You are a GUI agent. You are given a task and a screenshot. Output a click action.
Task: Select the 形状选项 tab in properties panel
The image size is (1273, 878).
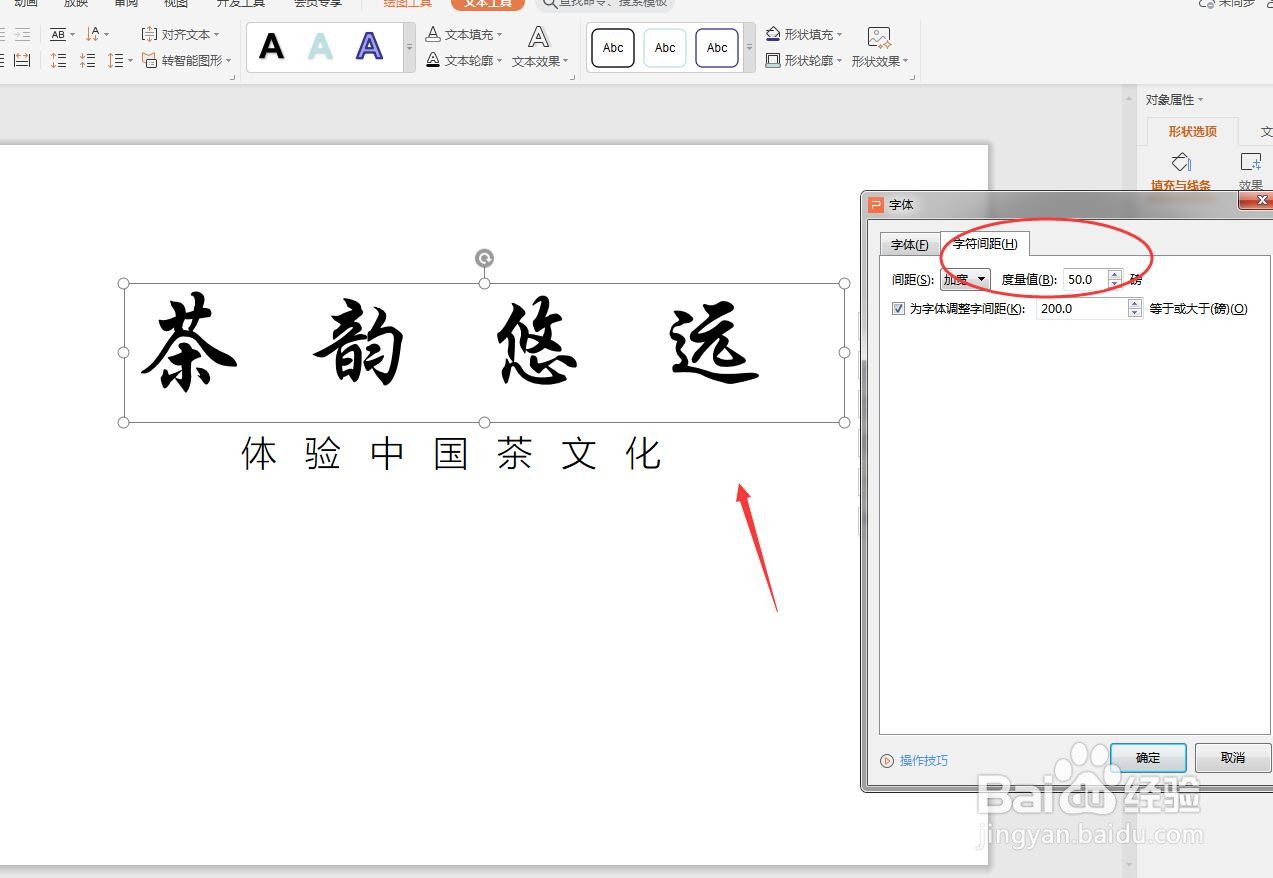pyautogui.click(x=1193, y=132)
